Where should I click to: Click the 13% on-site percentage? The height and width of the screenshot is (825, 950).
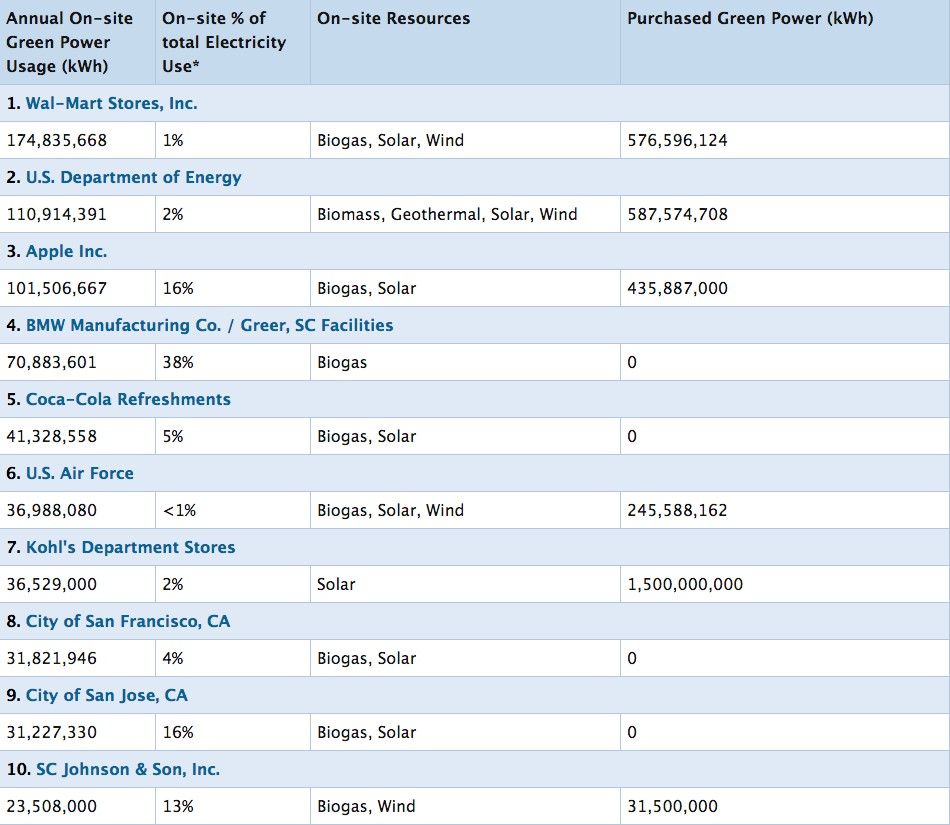(178, 806)
